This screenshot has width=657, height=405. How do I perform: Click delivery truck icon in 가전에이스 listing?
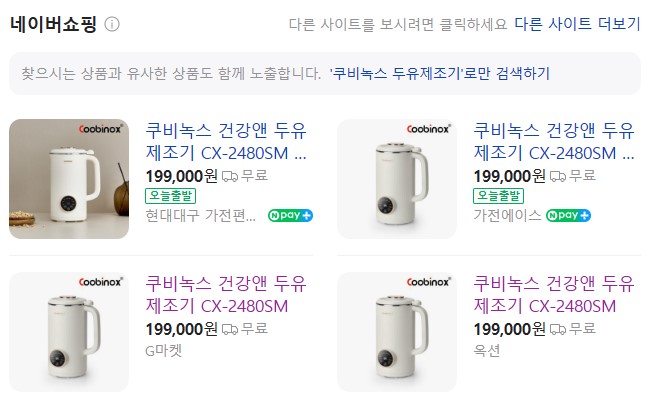[x=558, y=176]
